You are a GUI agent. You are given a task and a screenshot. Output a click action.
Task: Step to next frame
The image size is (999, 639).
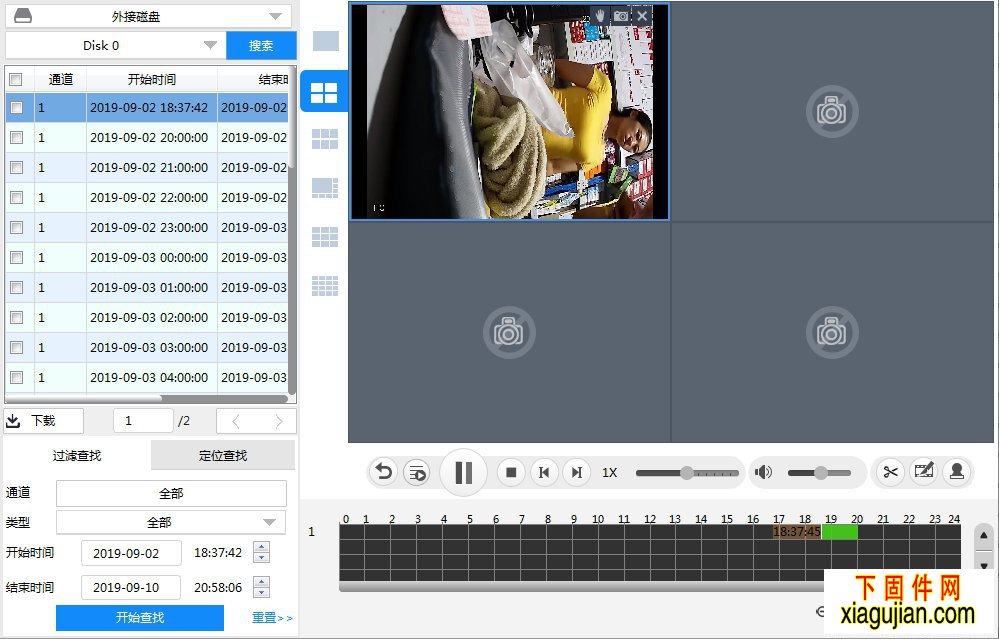(577, 473)
